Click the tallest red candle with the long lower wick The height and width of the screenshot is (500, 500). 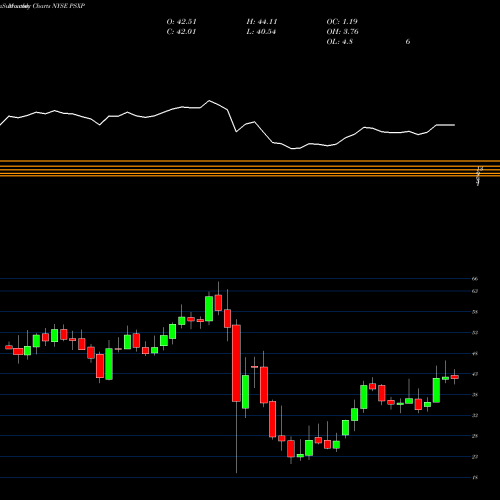237,363
